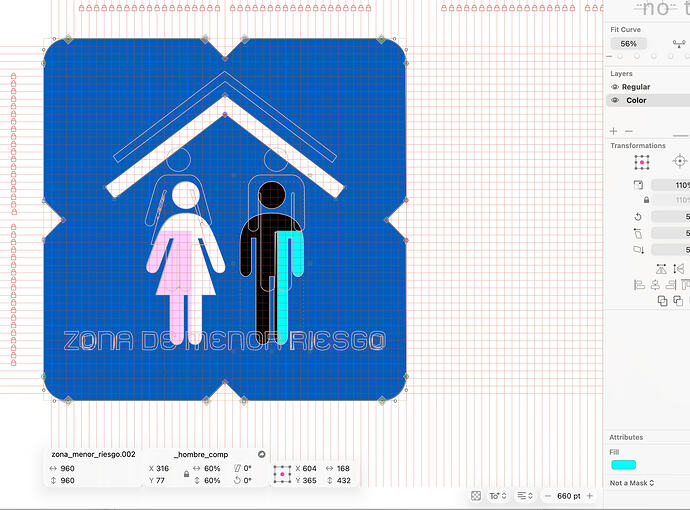Click the rotation value field in Transformations
The width and height of the screenshot is (690, 510).
pos(671,216)
